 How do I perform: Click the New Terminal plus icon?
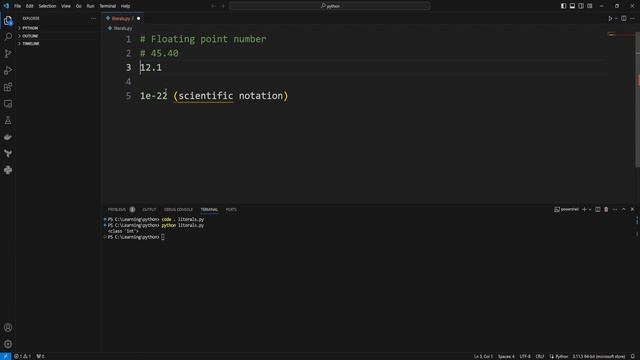coord(584,209)
